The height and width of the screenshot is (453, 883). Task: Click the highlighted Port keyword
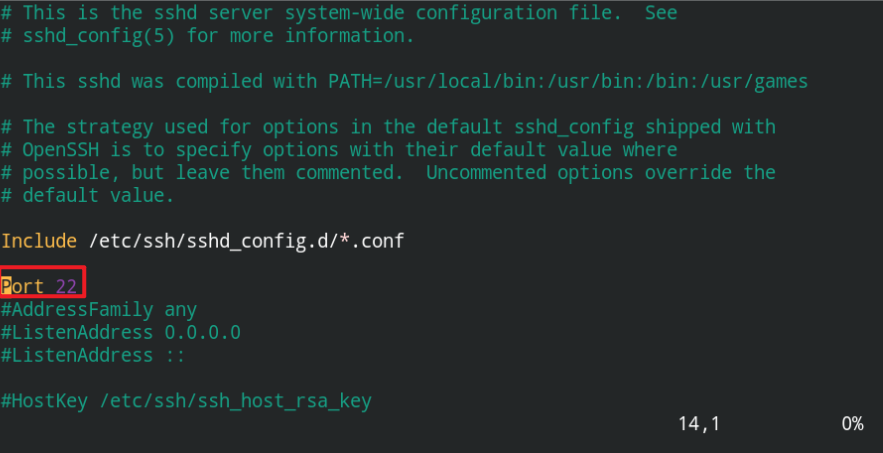coord(23,286)
